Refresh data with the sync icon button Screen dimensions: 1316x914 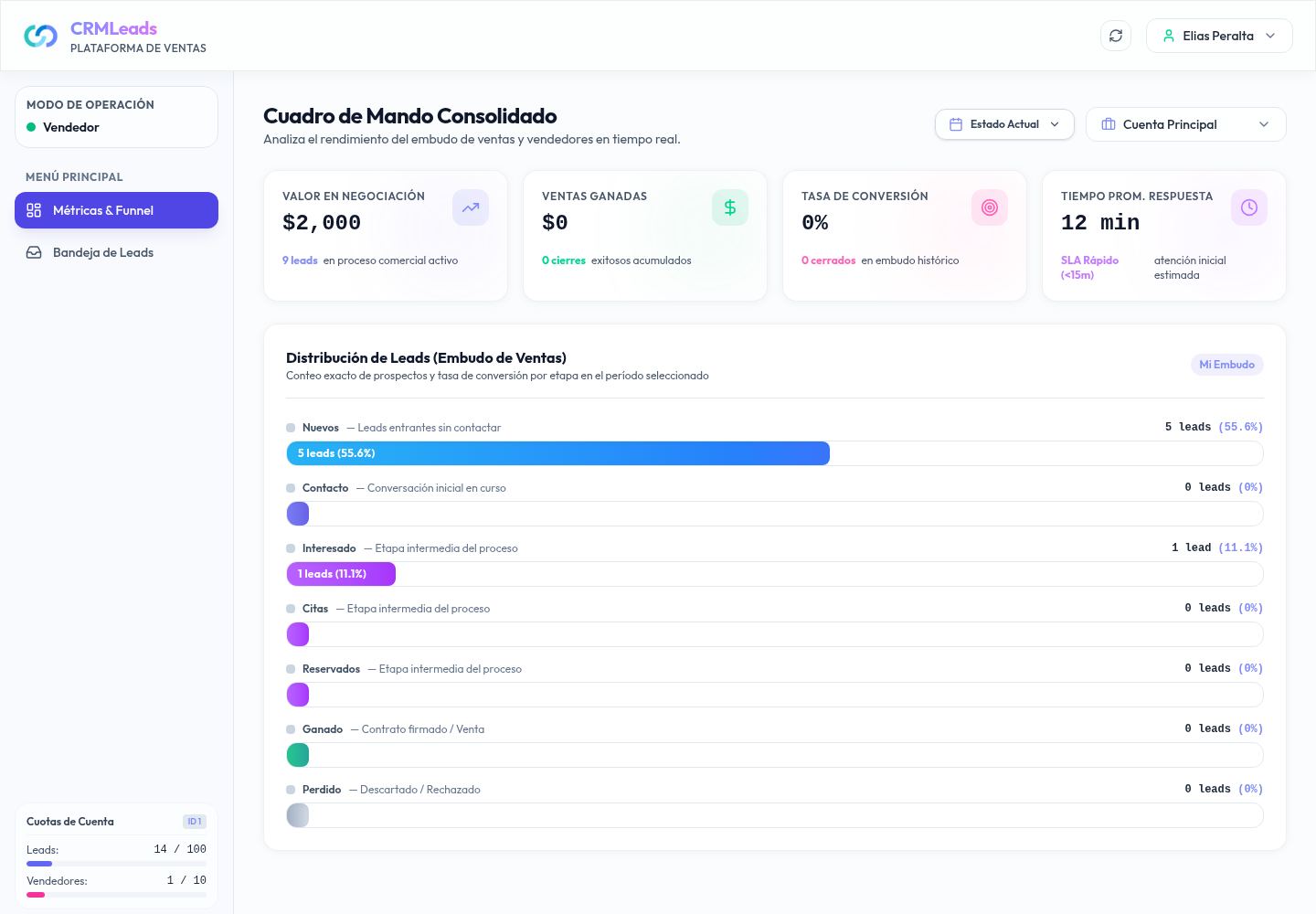point(1116,36)
